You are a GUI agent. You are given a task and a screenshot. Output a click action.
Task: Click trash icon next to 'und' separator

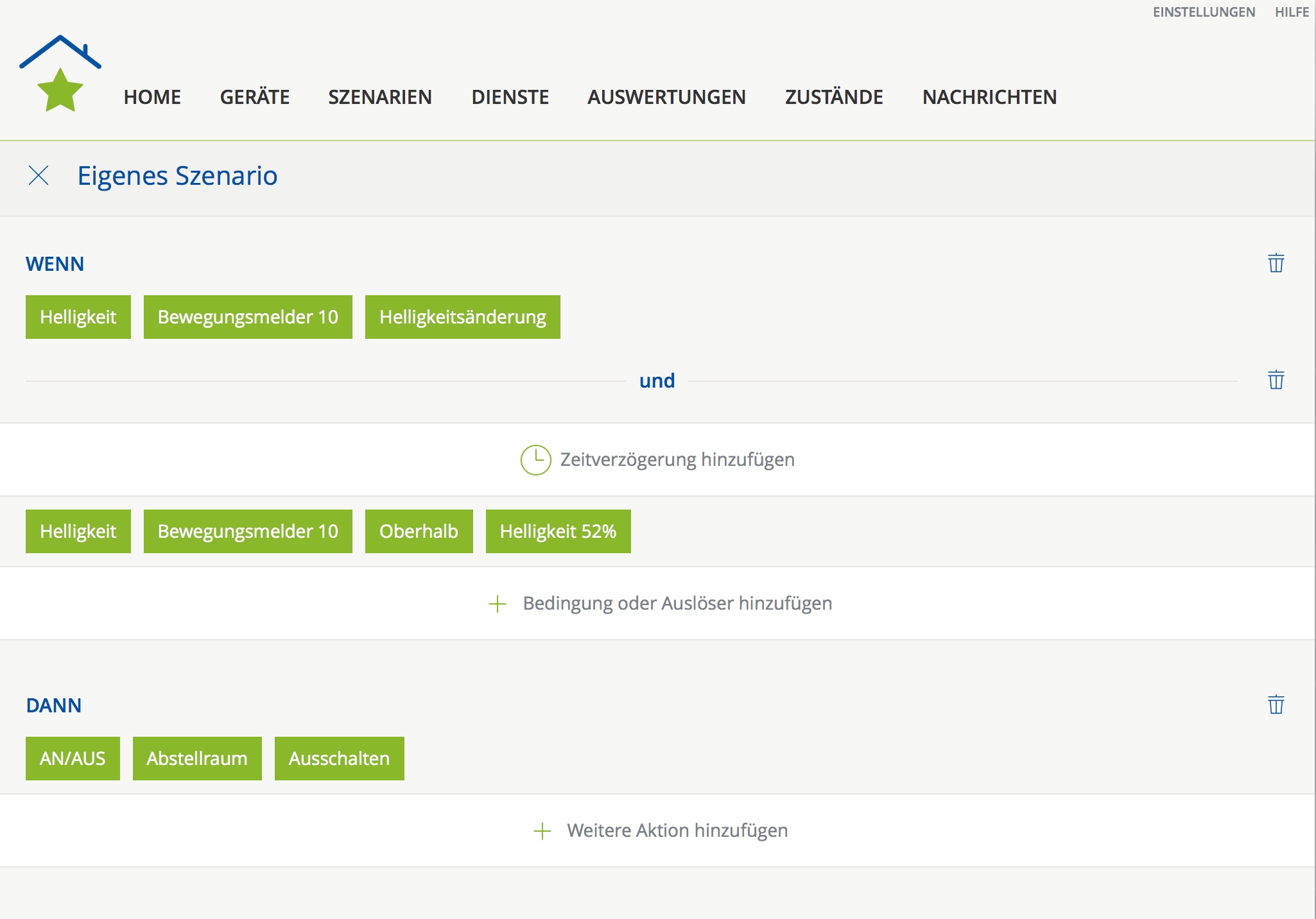(x=1276, y=380)
